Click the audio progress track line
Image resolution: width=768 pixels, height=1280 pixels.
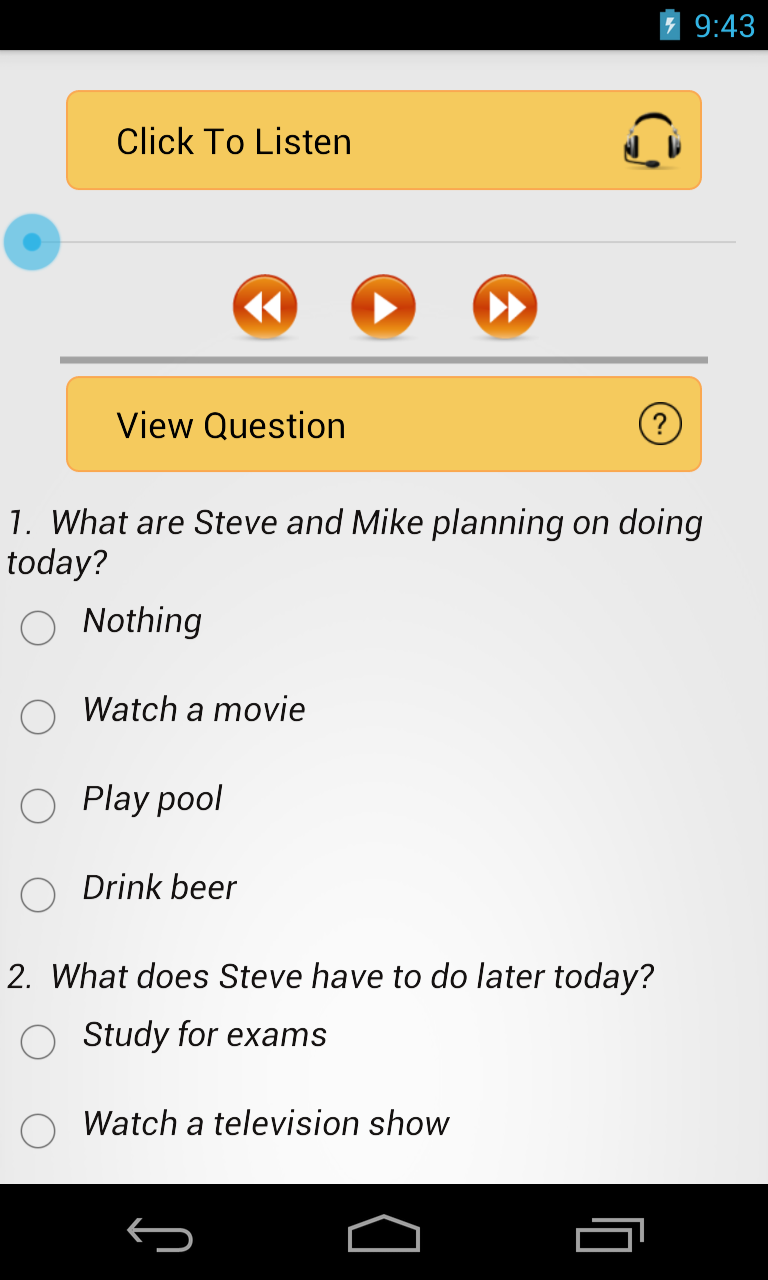[400, 242]
